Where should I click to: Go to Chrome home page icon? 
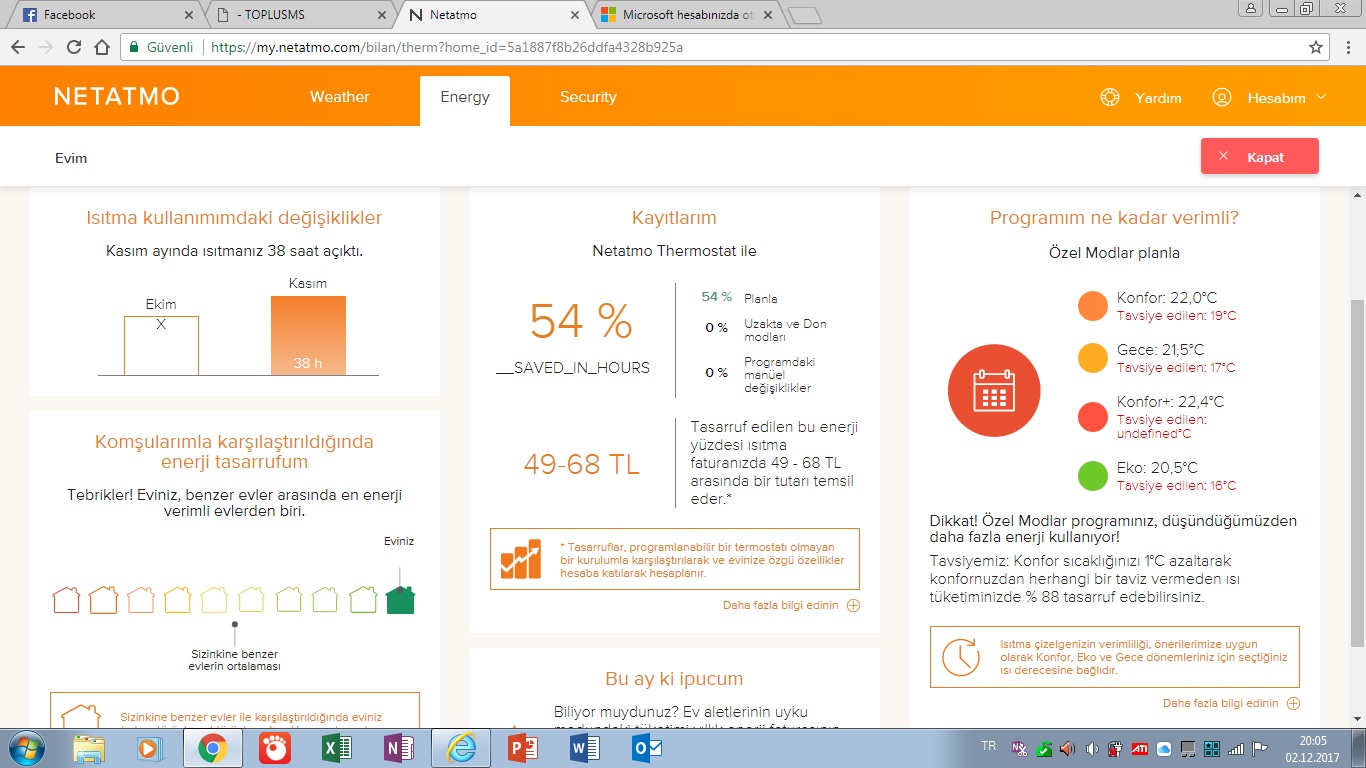pos(101,47)
